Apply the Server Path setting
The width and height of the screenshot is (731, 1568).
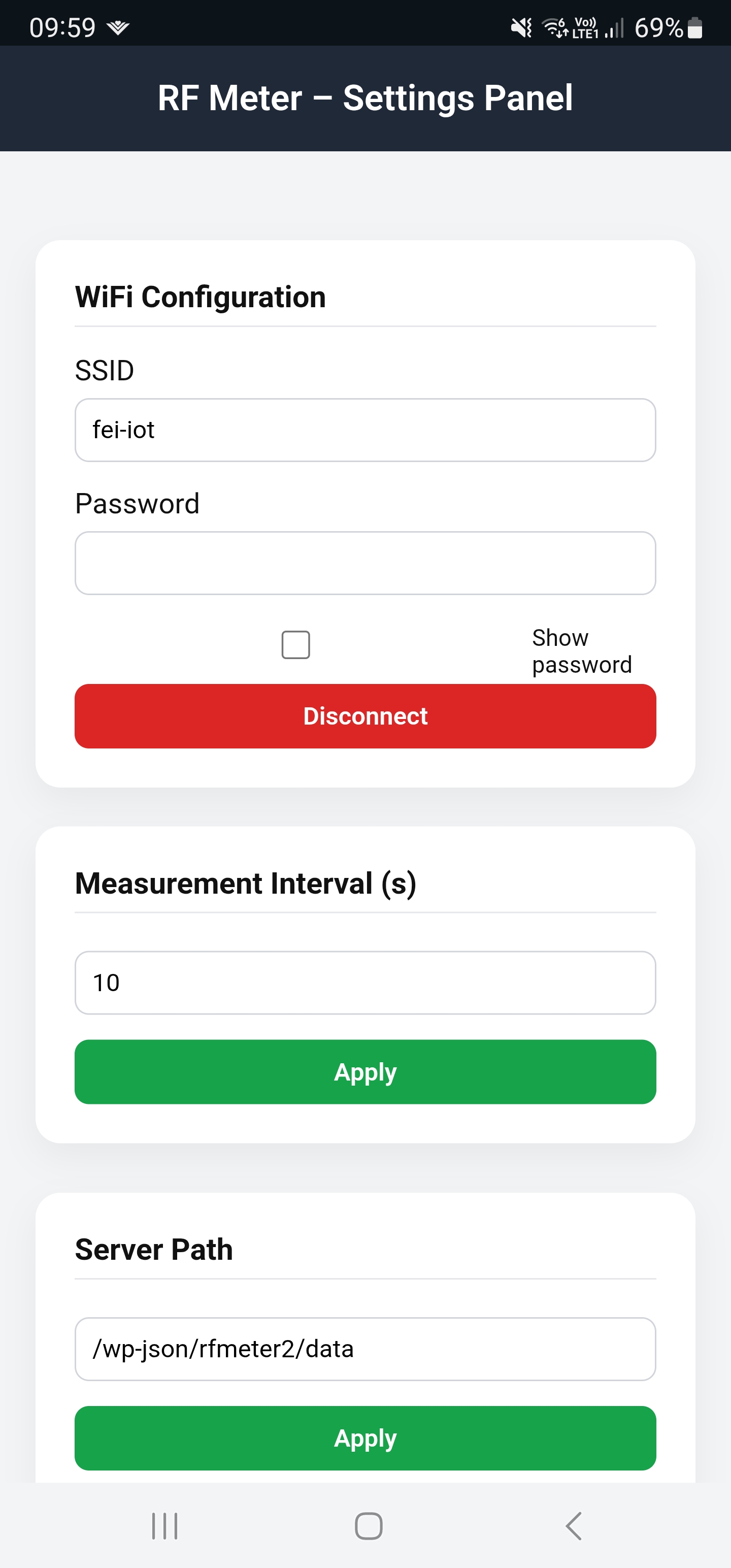pos(365,1438)
